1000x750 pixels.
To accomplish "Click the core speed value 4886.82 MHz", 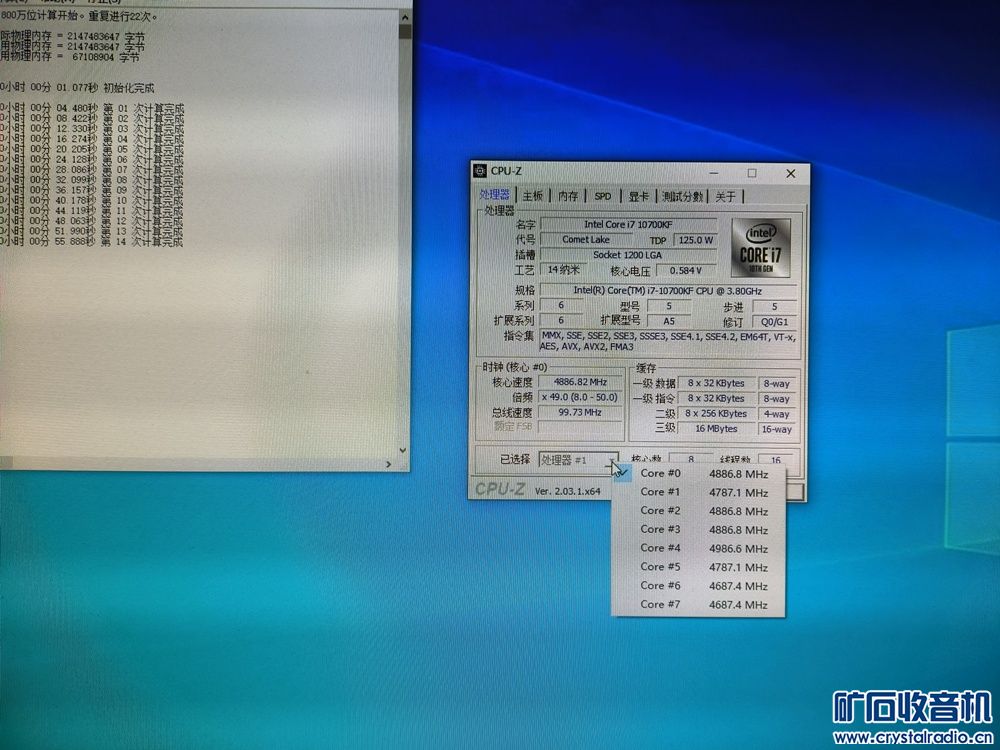I will [x=580, y=382].
